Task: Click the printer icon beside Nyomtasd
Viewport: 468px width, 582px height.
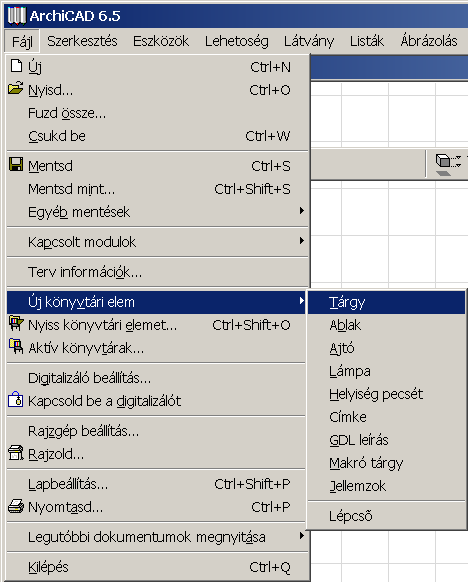Action: tap(16, 506)
